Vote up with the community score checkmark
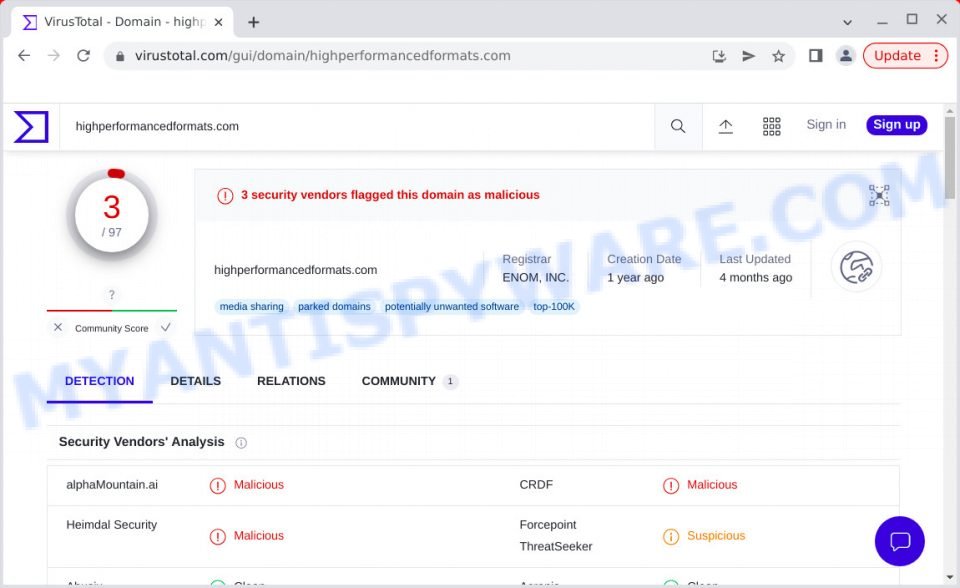The image size is (960, 588). click(165, 327)
